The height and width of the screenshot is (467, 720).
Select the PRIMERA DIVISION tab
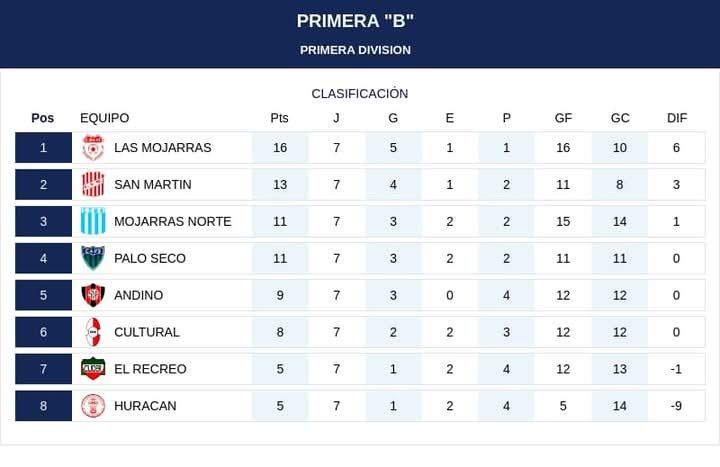point(355,50)
